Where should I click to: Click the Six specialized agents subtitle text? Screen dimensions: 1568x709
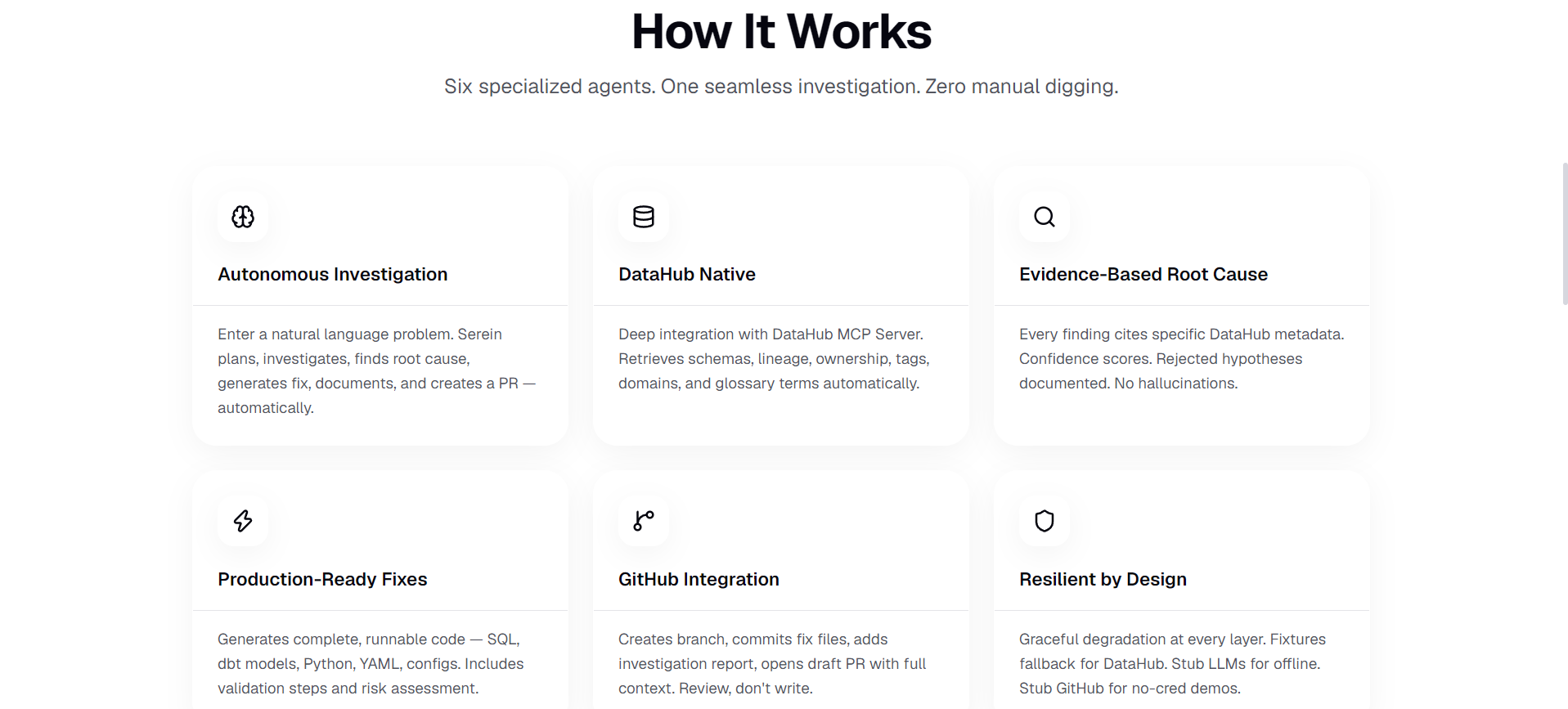[781, 87]
